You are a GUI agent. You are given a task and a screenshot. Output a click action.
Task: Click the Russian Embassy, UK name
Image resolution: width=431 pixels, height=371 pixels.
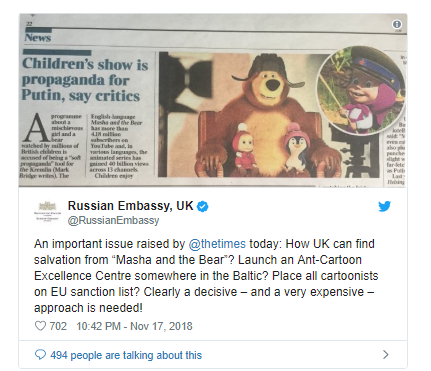(x=130, y=206)
